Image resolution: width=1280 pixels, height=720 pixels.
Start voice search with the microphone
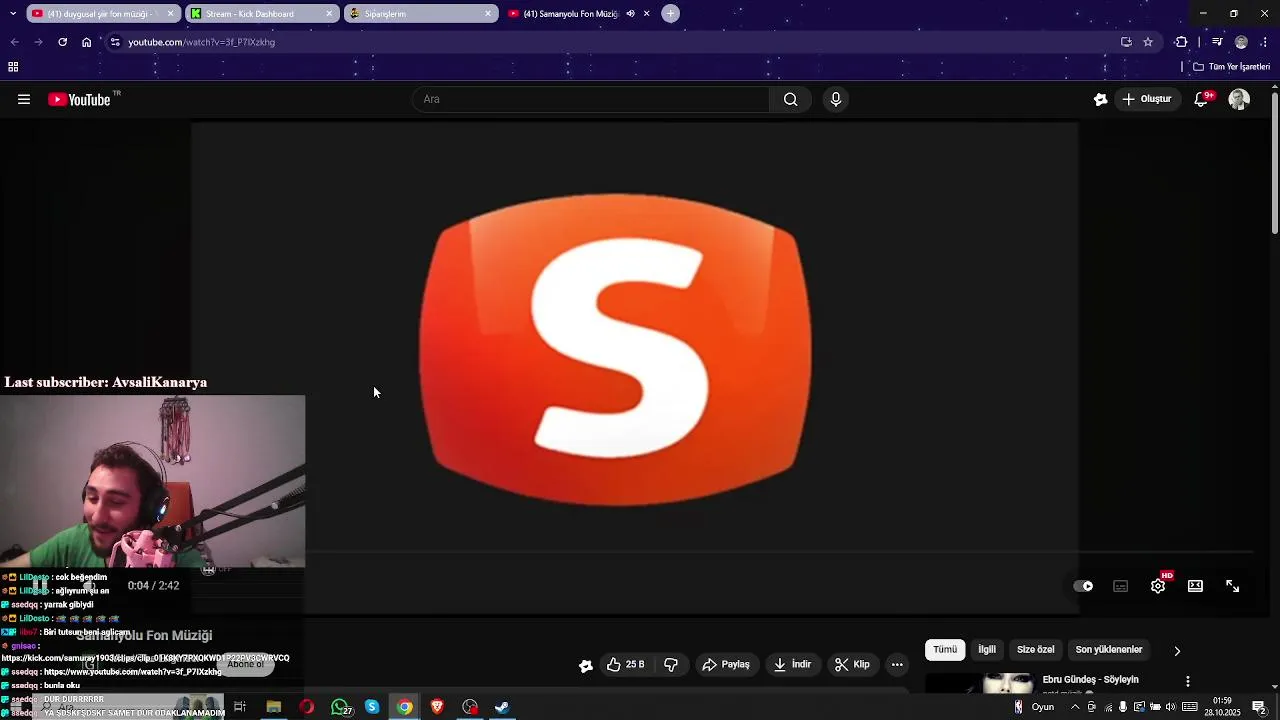tap(836, 99)
